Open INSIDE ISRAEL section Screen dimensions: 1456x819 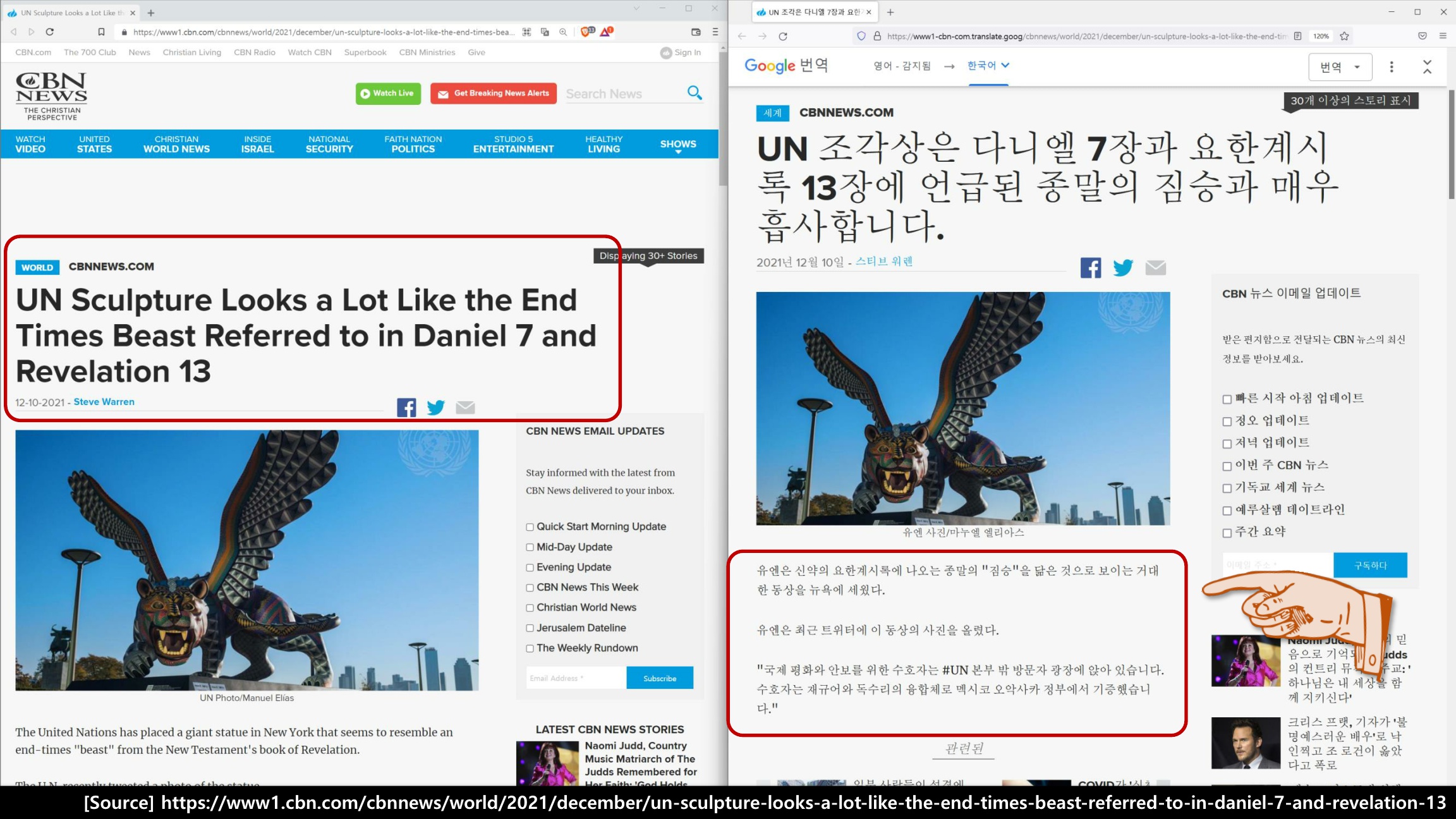pyautogui.click(x=257, y=144)
